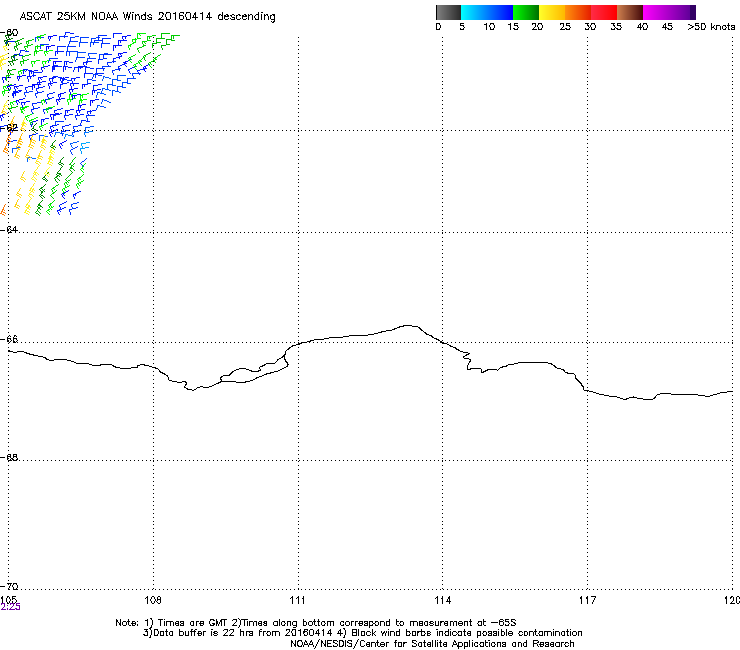Click the longitude label '117'
The image size is (740, 650).
588,600
